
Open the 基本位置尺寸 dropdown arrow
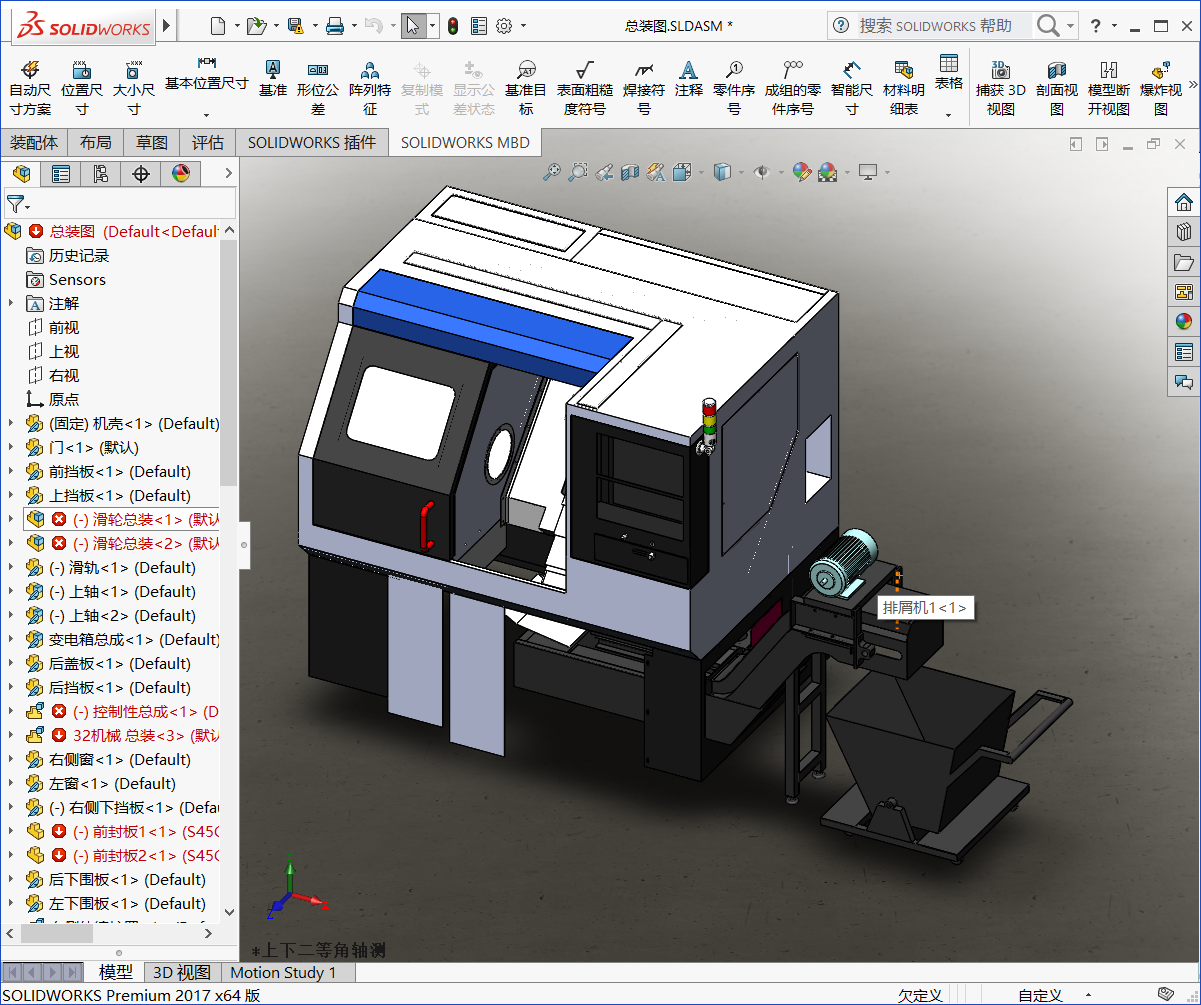(207, 114)
